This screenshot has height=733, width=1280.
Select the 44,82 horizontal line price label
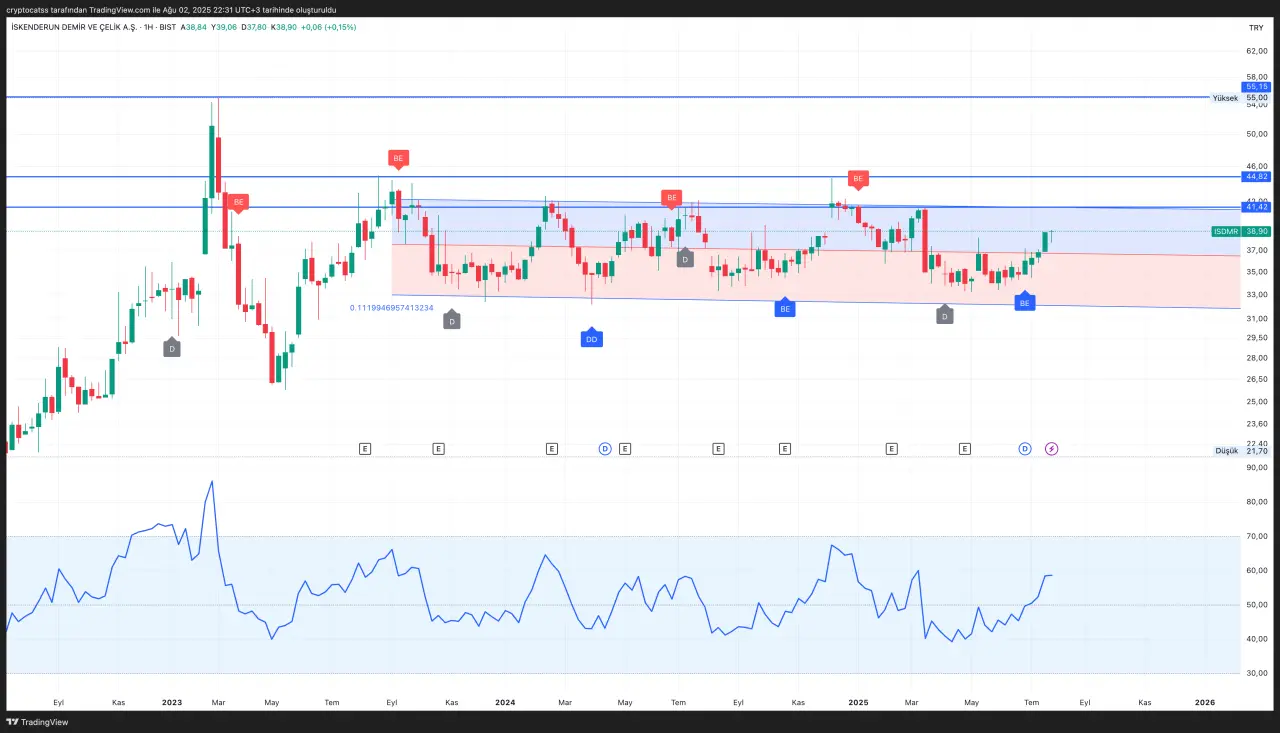click(x=1256, y=176)
